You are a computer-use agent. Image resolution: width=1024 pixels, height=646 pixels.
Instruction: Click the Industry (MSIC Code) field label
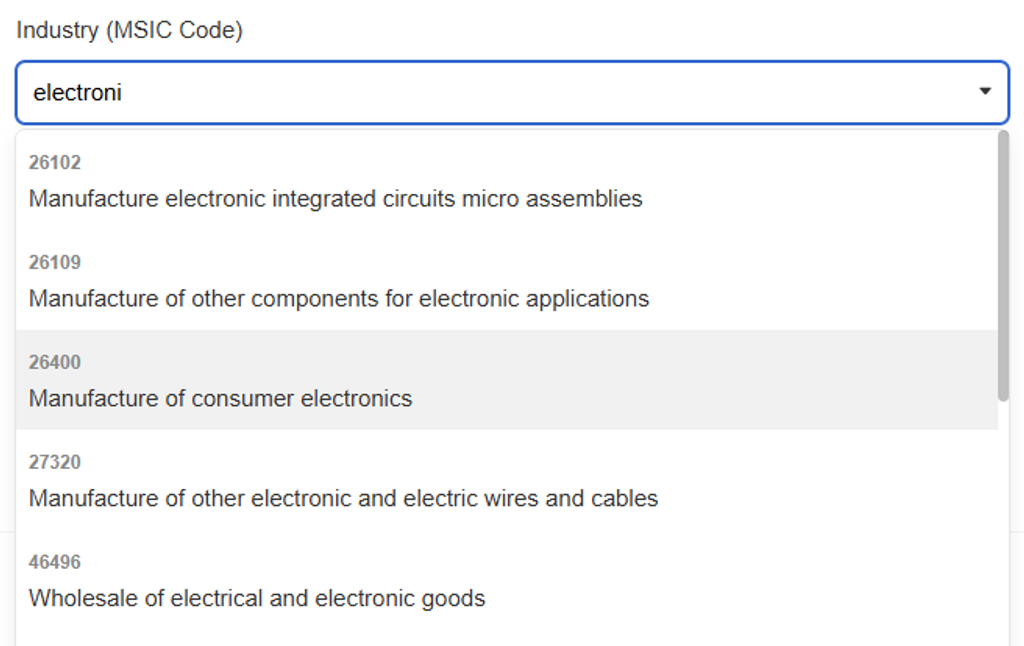click(x=129, y=31)
